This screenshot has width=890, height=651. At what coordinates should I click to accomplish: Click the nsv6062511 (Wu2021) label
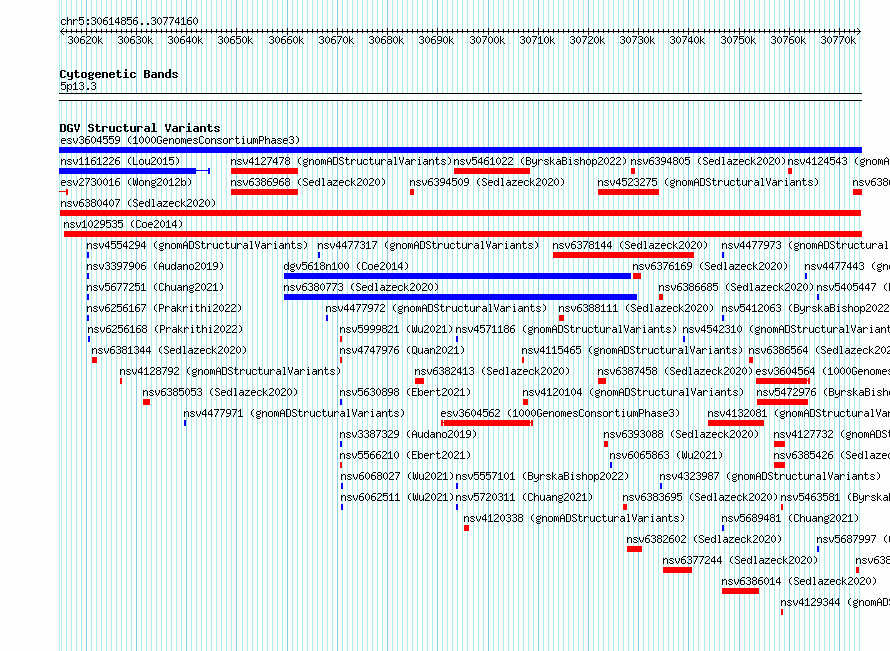pos(396,497)
